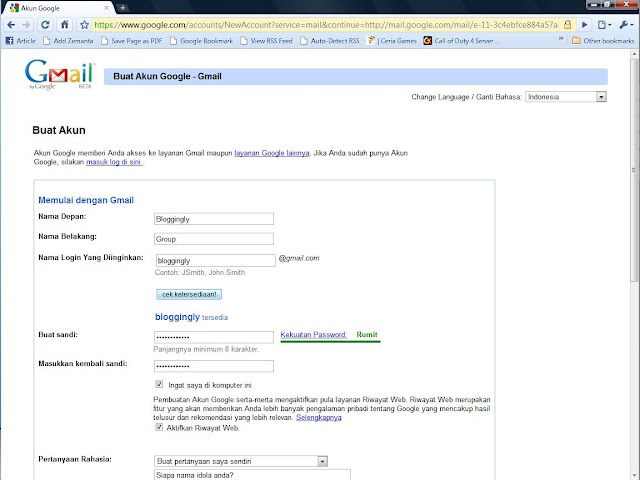Toggle Aktifkan Riwayat Web checkbox
The width and height of the screenshot is (640, 480).
159,427
